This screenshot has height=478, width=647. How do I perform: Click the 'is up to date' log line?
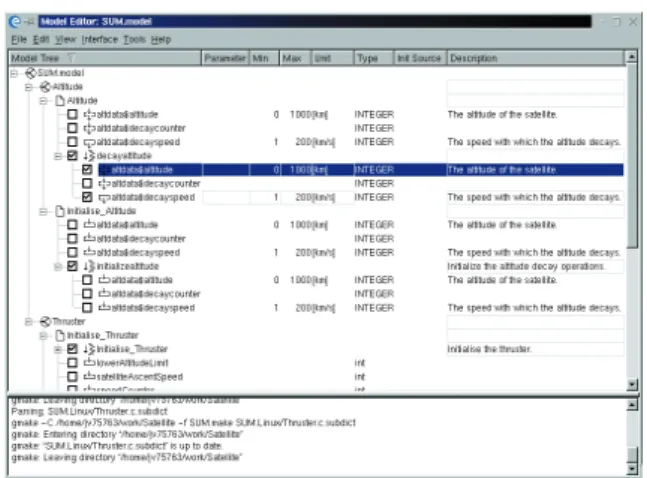(x=117, y=446)
